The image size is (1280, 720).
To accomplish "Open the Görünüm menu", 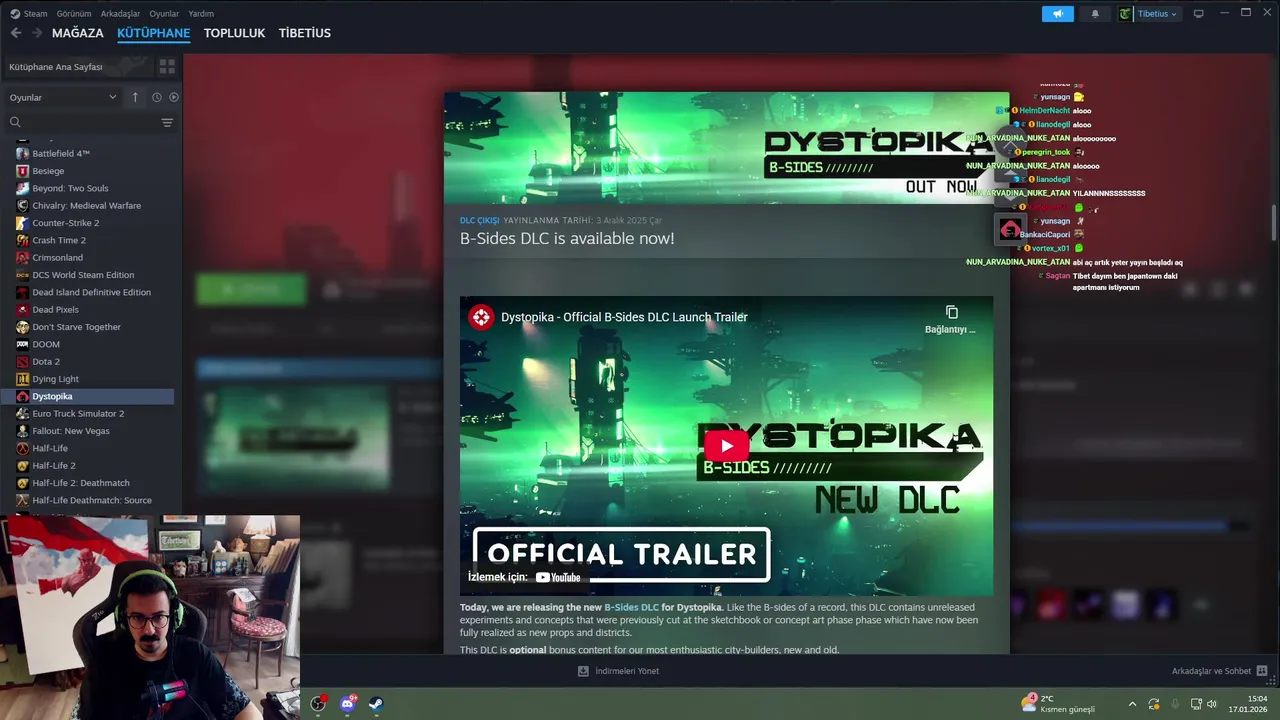I will pyautogui.click(x=74, y=14).
